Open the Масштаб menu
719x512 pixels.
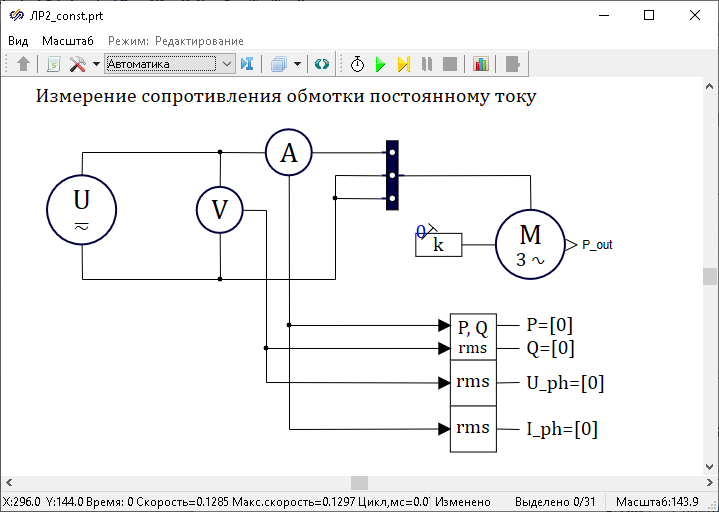click(x=68, y=41)
